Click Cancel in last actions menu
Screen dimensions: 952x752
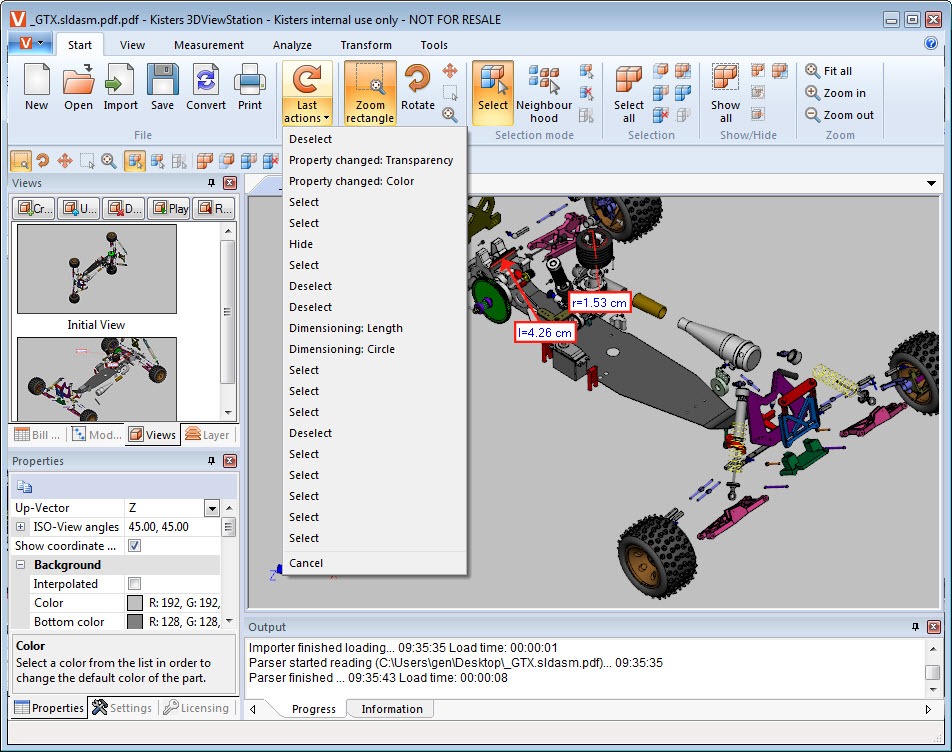tap(375, 563)
